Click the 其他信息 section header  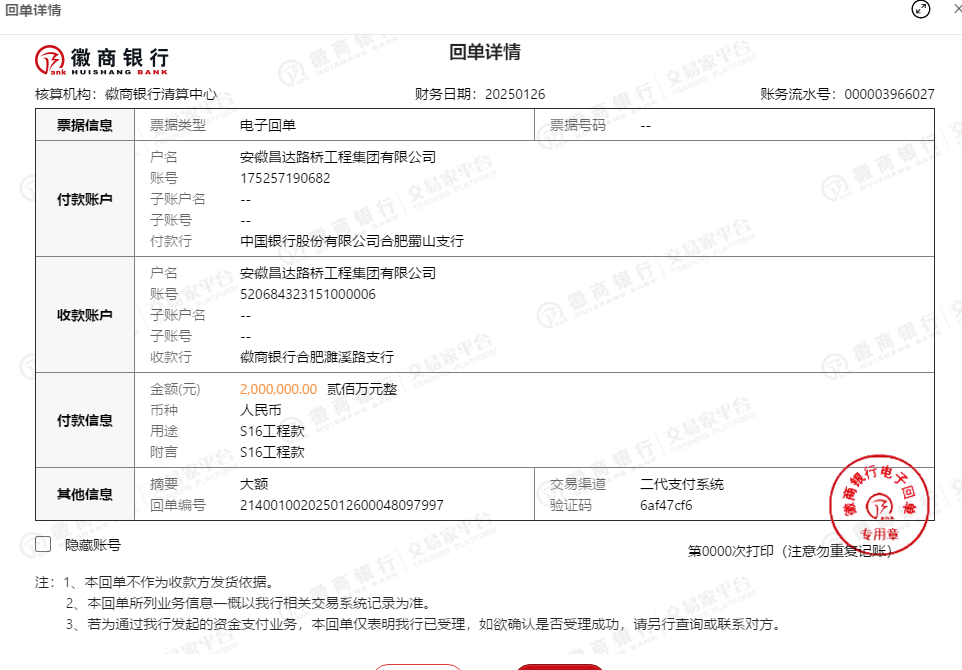coord(85,494)
